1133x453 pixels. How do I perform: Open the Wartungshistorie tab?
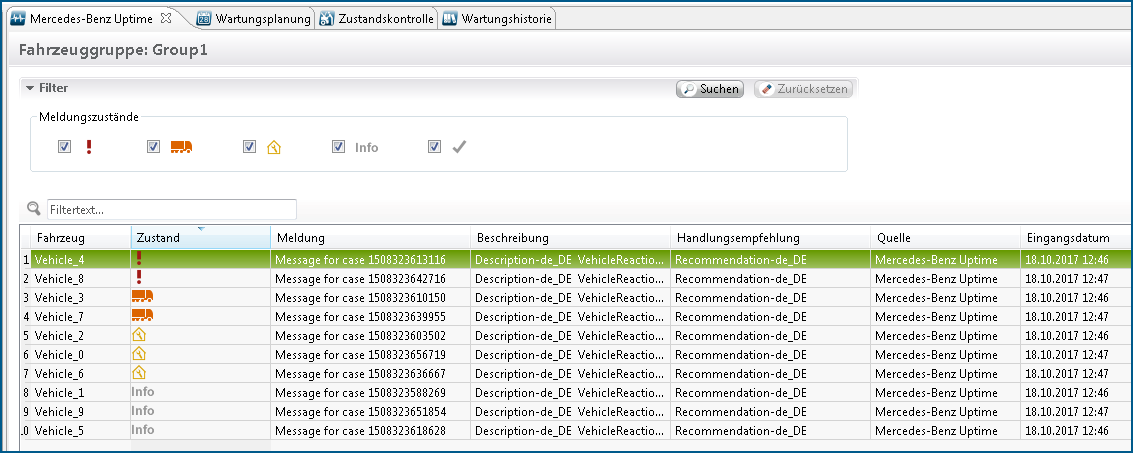(x=497, y=19)
